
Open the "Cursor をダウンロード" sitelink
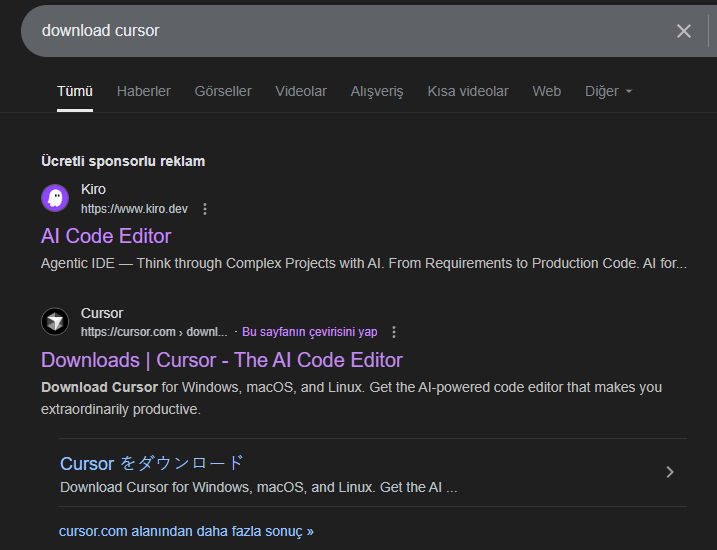point(152,464)
